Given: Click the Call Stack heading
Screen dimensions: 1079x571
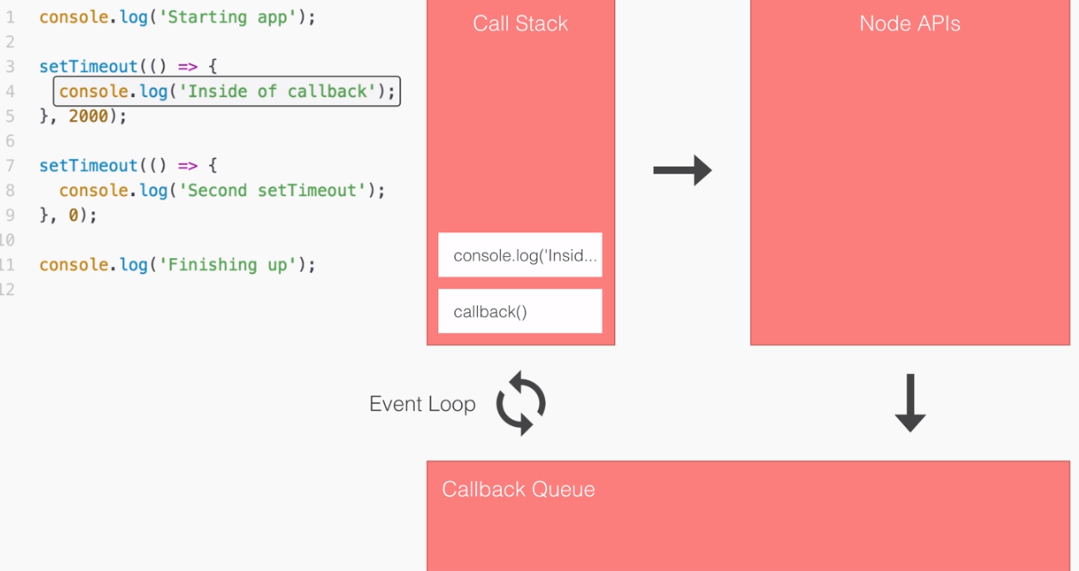Looking at the screenshot, I should 520,24.
